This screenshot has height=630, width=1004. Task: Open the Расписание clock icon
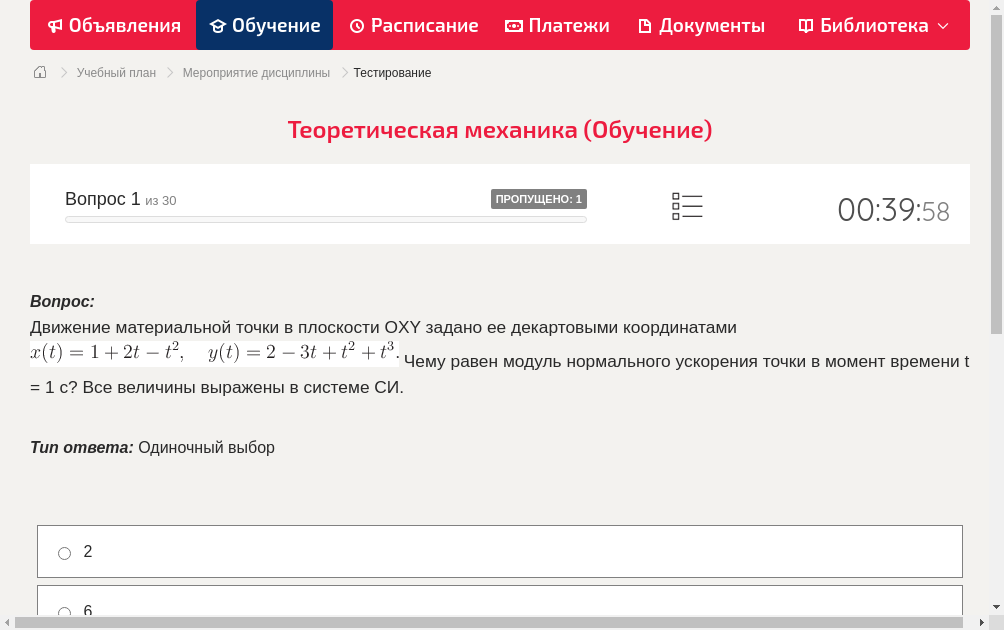pos(357,25)
